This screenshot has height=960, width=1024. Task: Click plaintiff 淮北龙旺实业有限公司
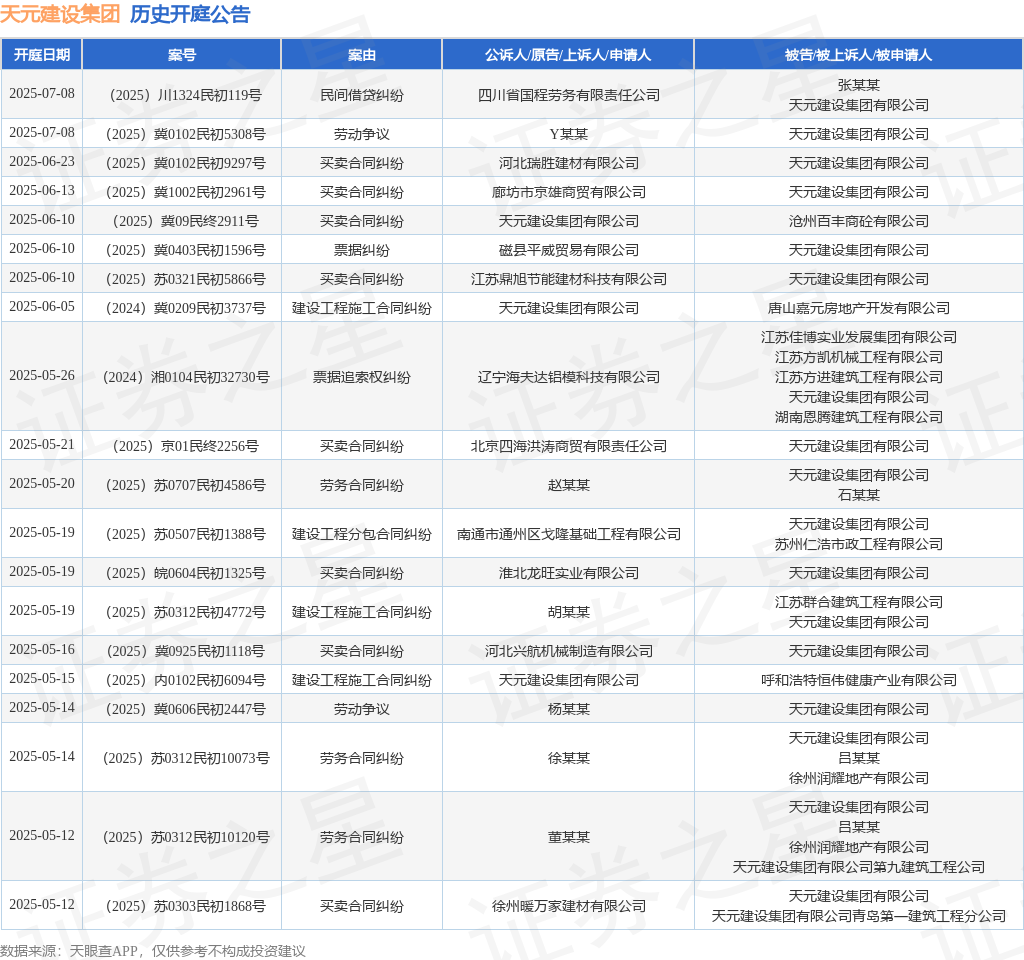pyautogui.click(x=568, y=573)
